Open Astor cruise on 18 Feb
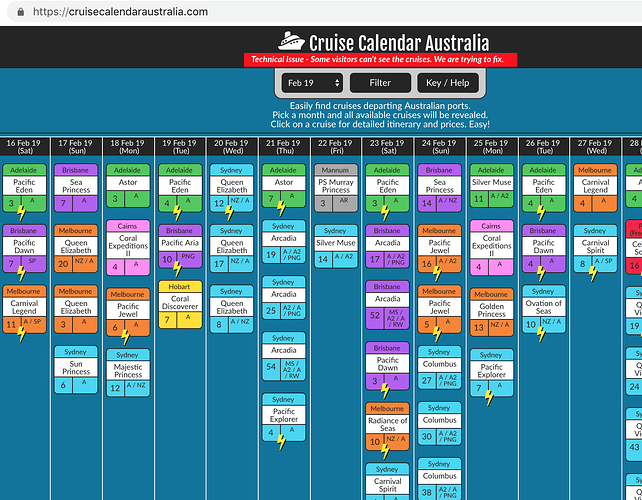Screen dimensions: 642x500 (128, 186)
